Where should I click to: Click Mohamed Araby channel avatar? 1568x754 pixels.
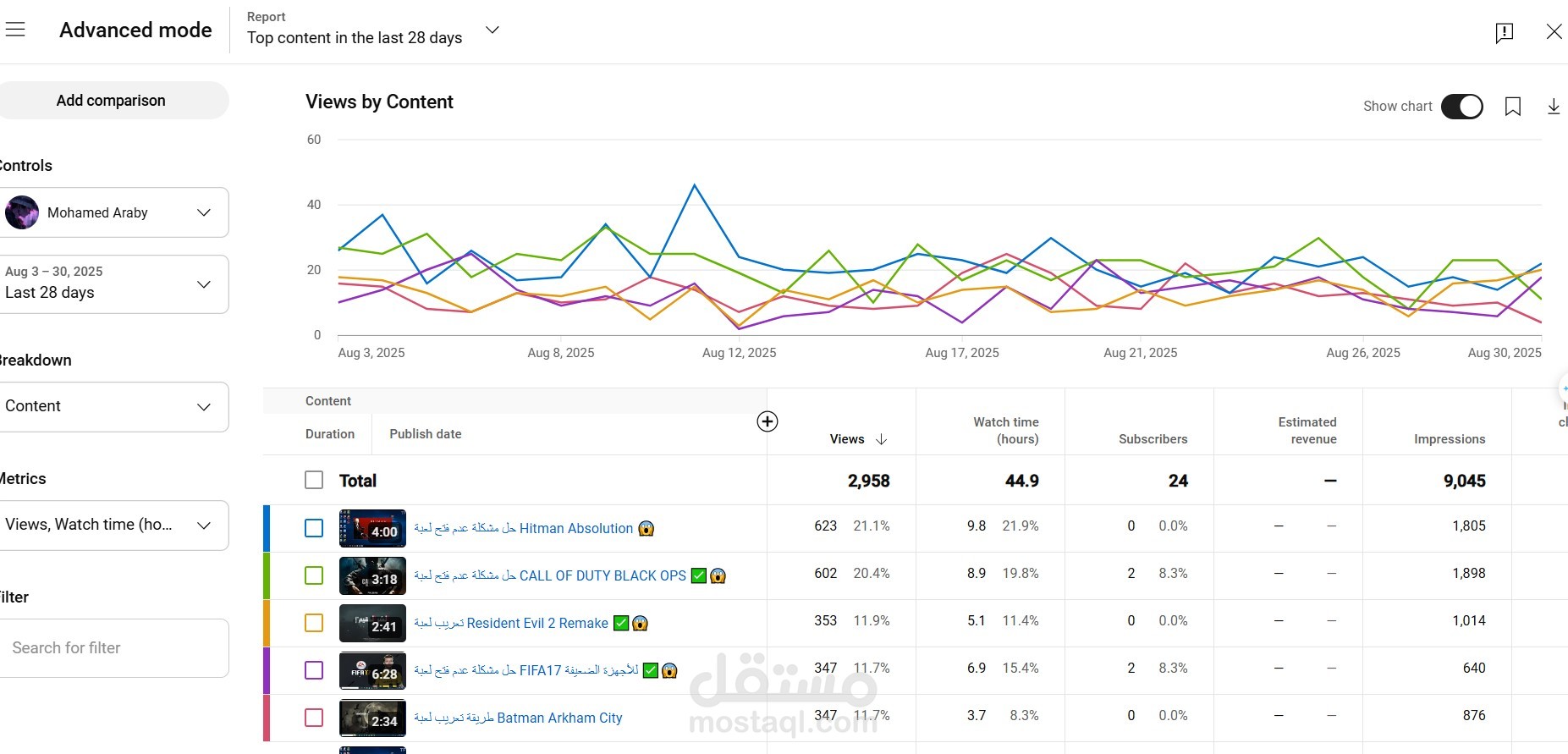point(22,212)
